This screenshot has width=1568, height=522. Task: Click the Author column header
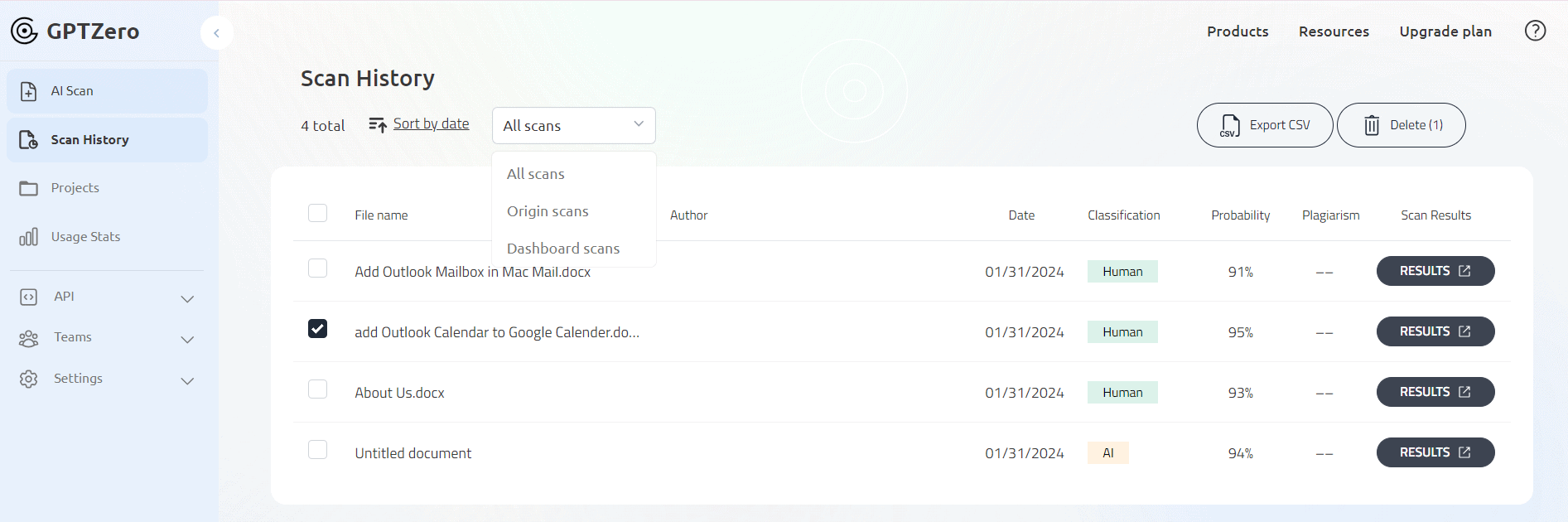[688, 215]
